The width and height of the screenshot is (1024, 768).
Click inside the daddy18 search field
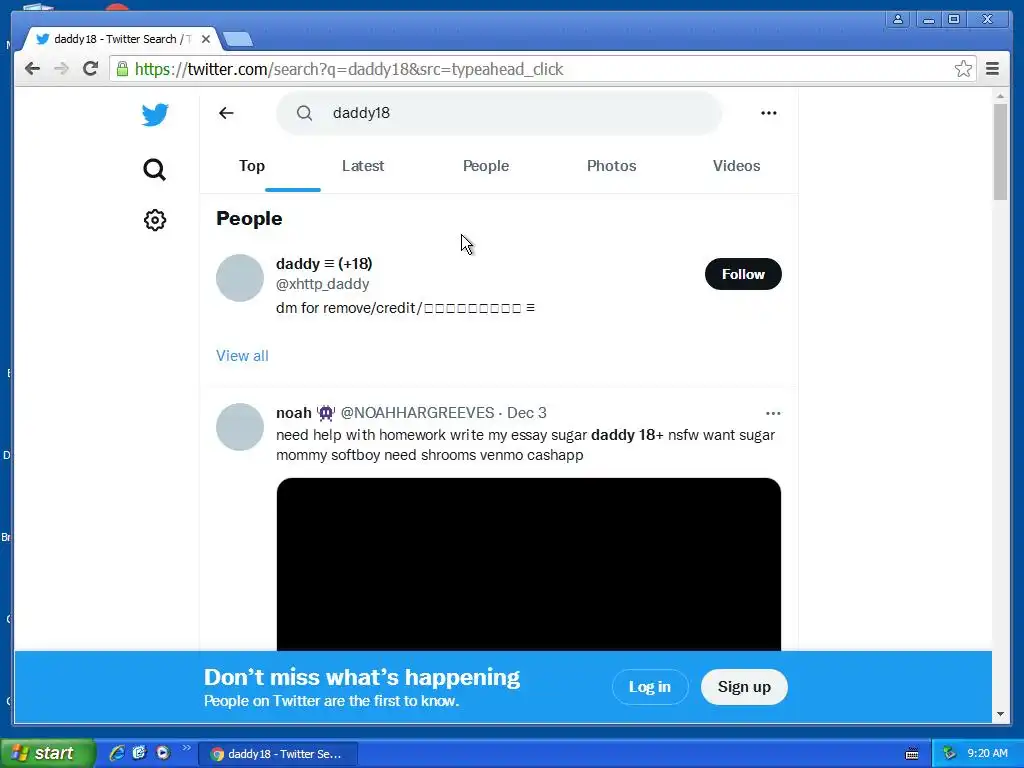click(500, 113)
